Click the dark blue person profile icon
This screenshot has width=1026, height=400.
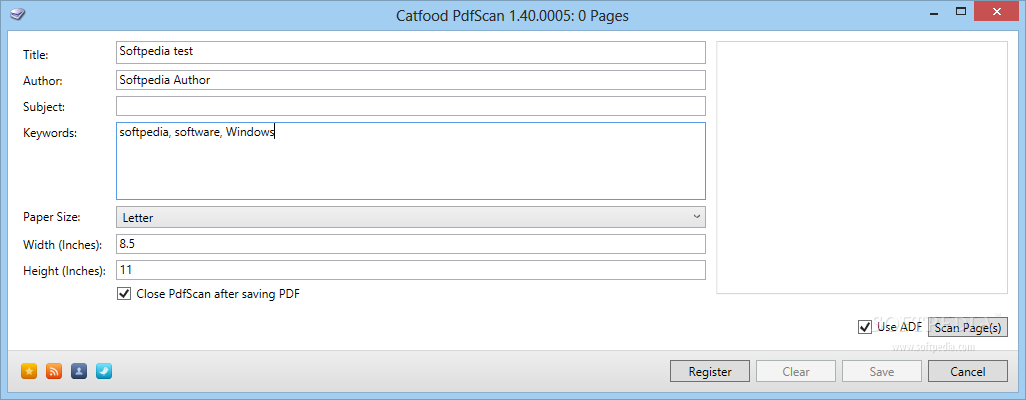click(79, 371)
